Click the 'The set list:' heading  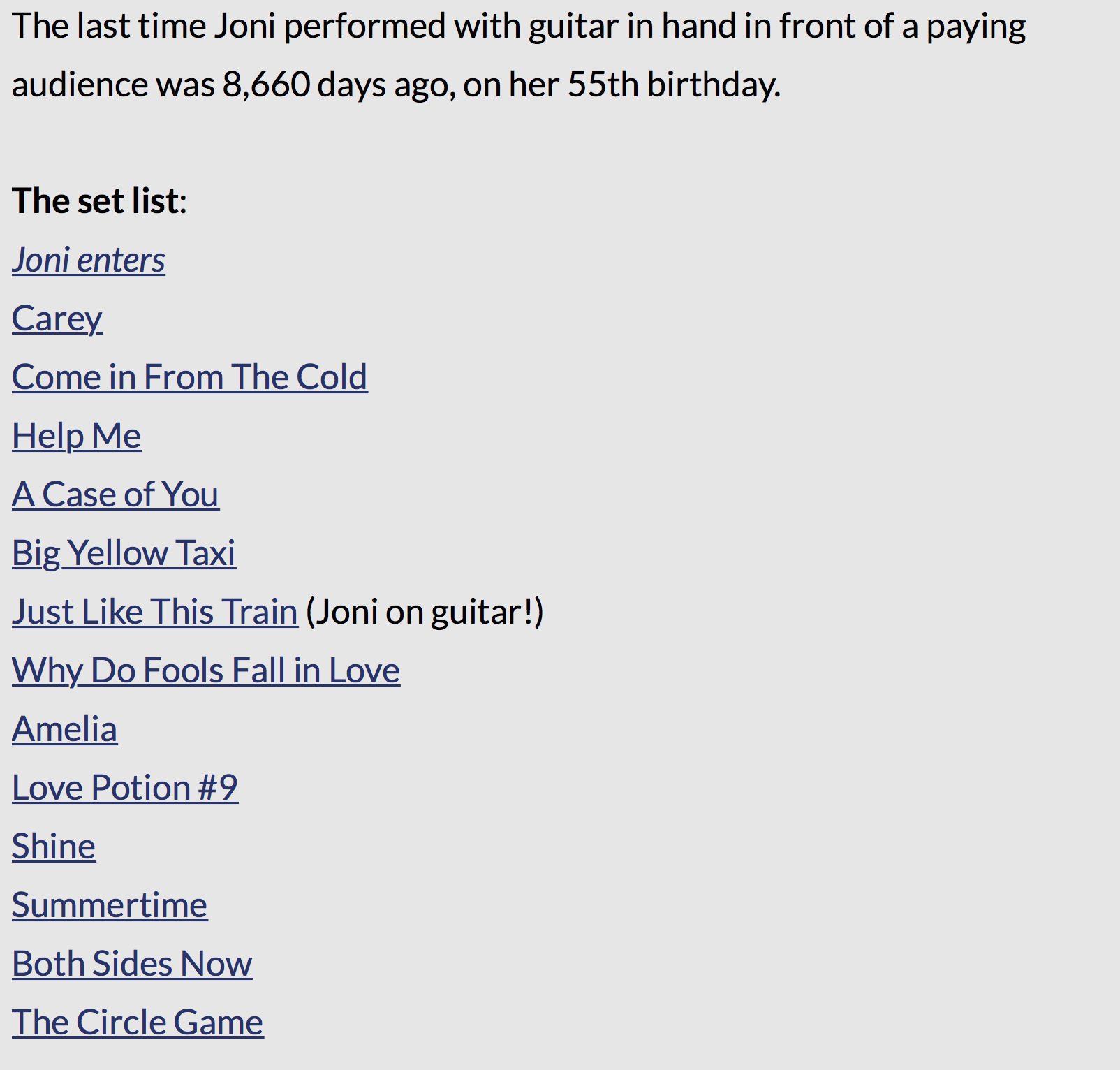click(100, 201)
